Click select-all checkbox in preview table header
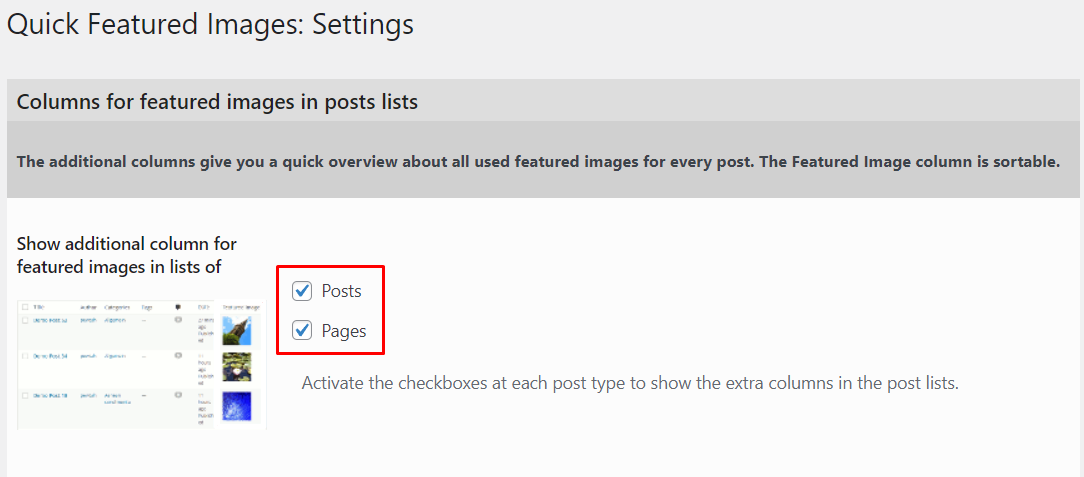 click(x=24, y=307)
